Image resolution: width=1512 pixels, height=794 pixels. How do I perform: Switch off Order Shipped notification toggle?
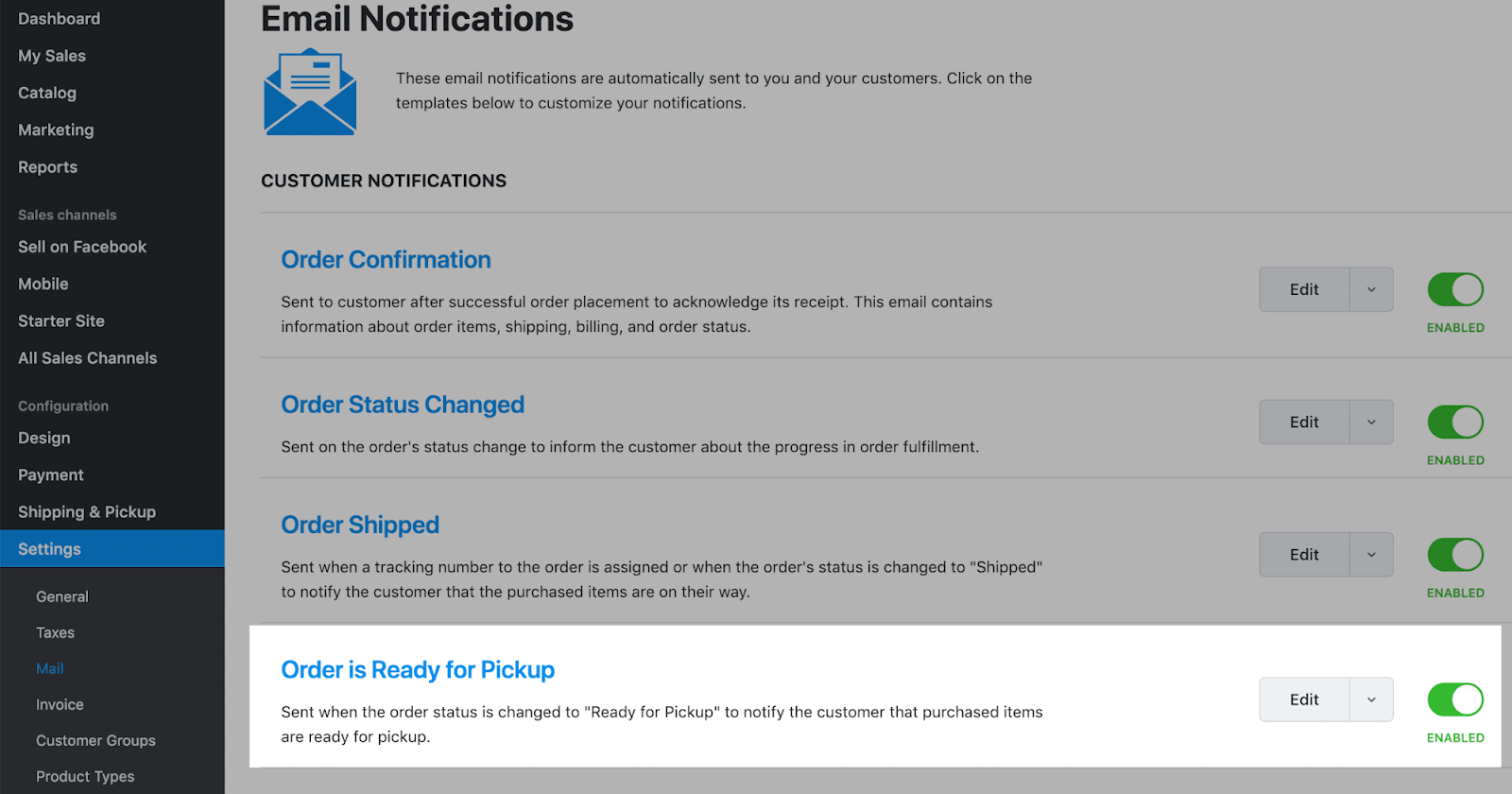pos(1455,555)
